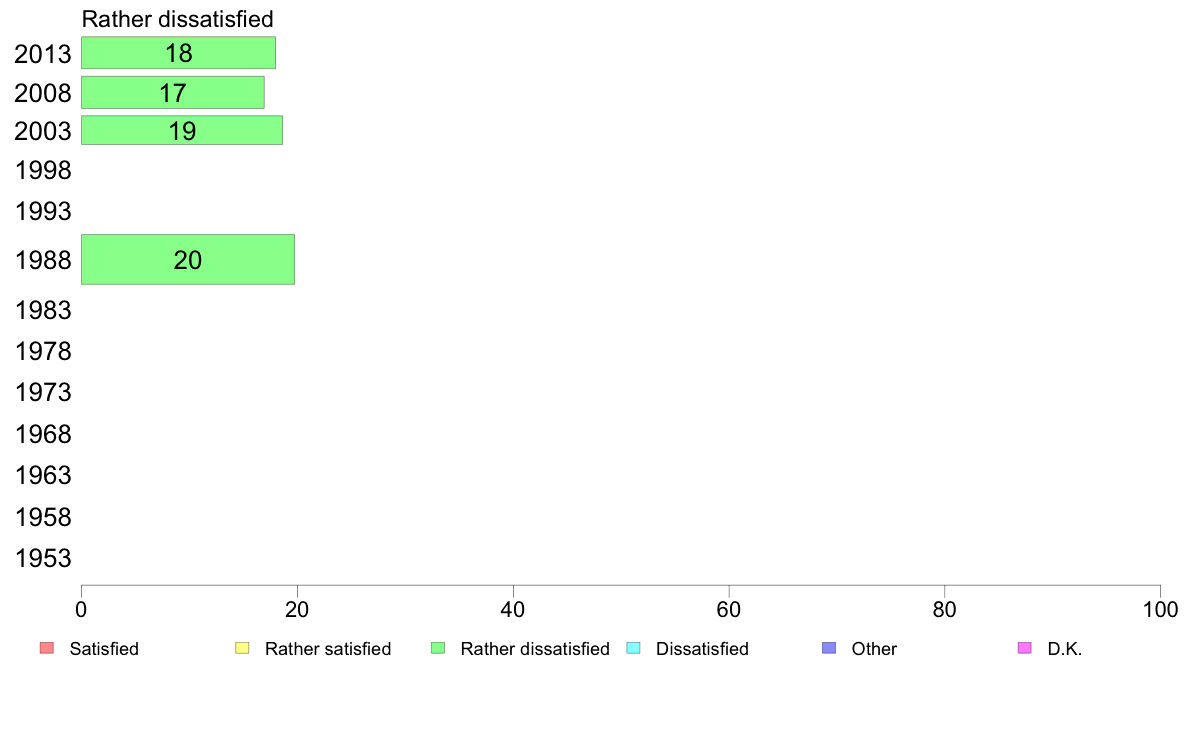
Task: Select the 2013 bar showing 18
Action: [x=178, y=53]
